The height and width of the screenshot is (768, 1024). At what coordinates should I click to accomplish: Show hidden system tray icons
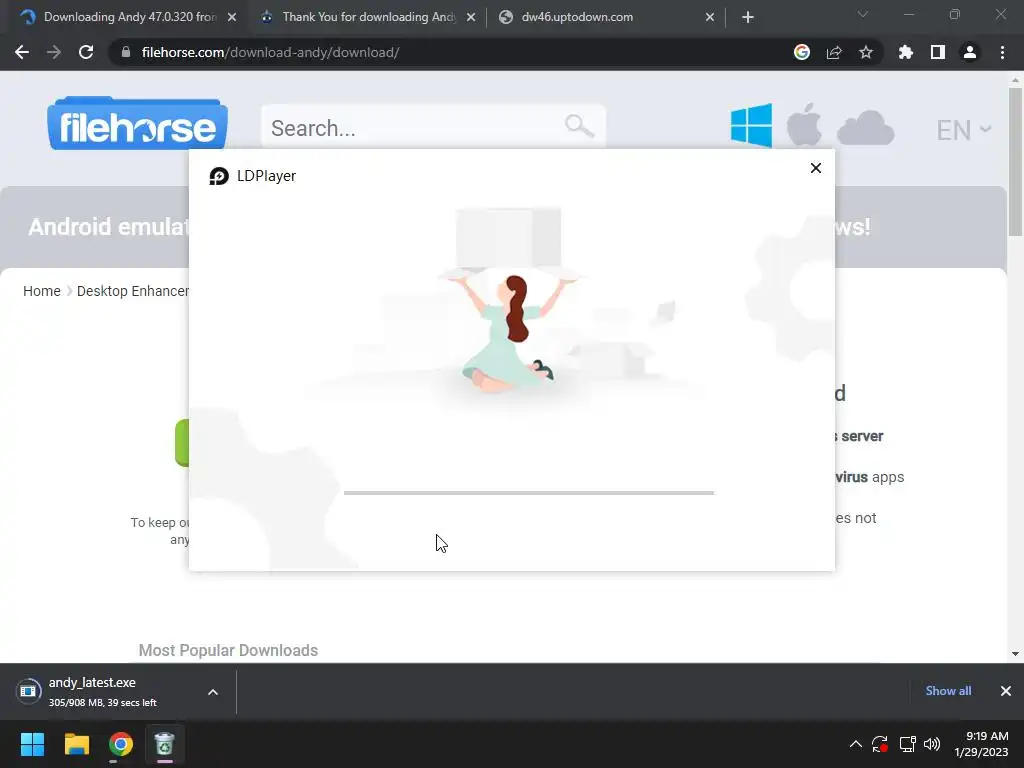tap(856, 744)
